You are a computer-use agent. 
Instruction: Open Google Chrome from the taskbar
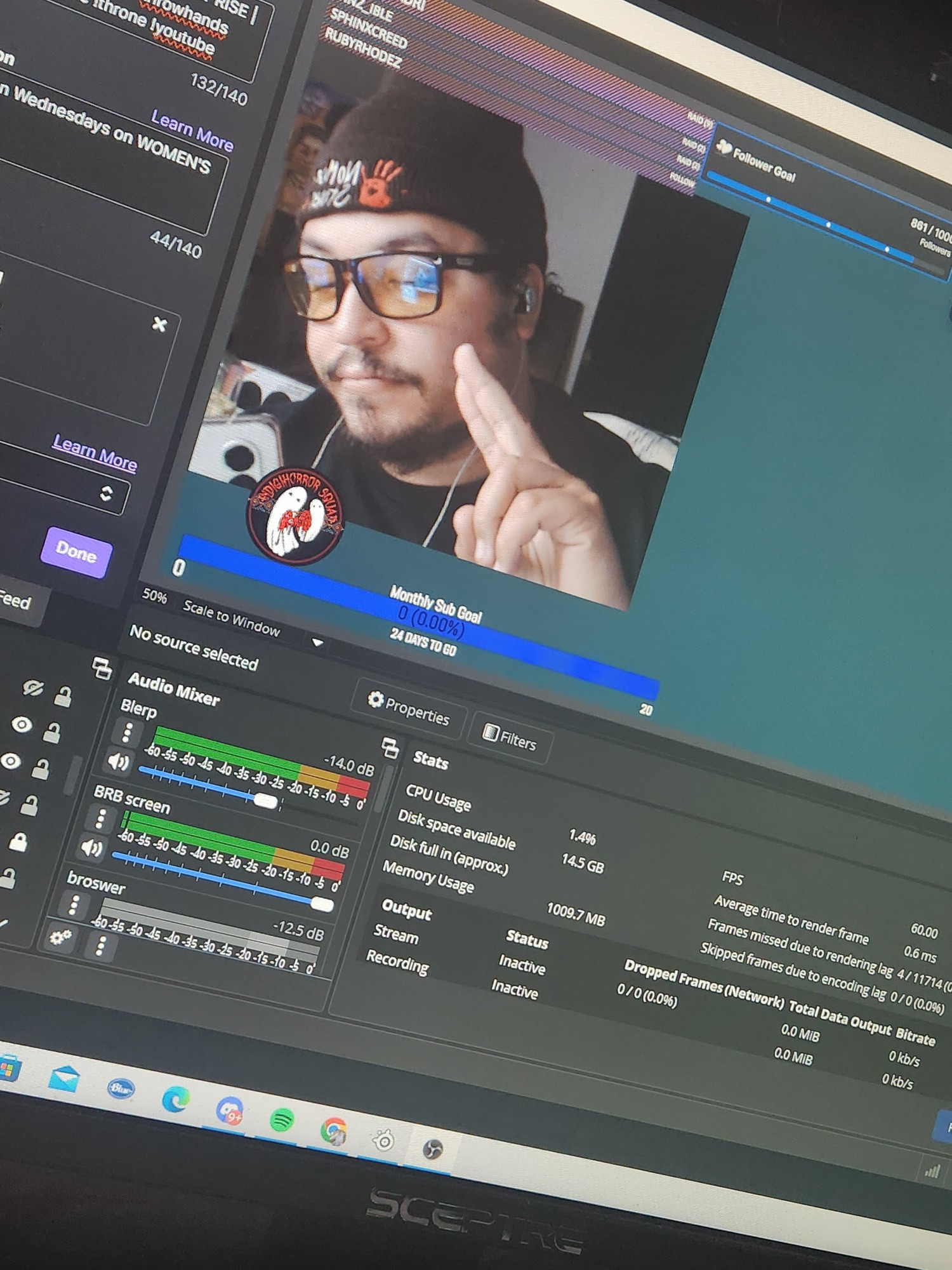pyautogui.click(x=334, y=1131)
